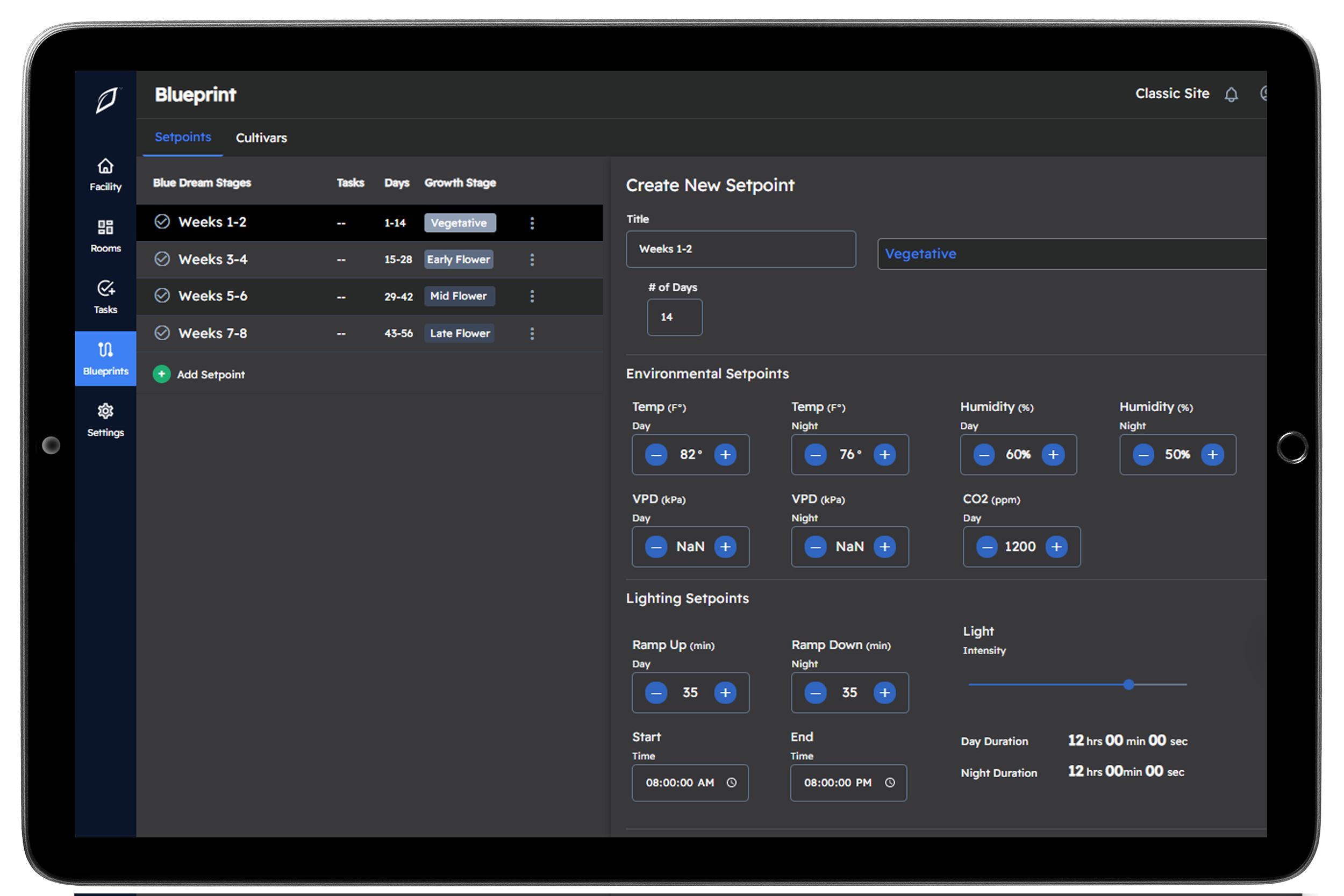Decrease CO2 Day from 1200
The image size is (1344, 896).
[987, 547]
